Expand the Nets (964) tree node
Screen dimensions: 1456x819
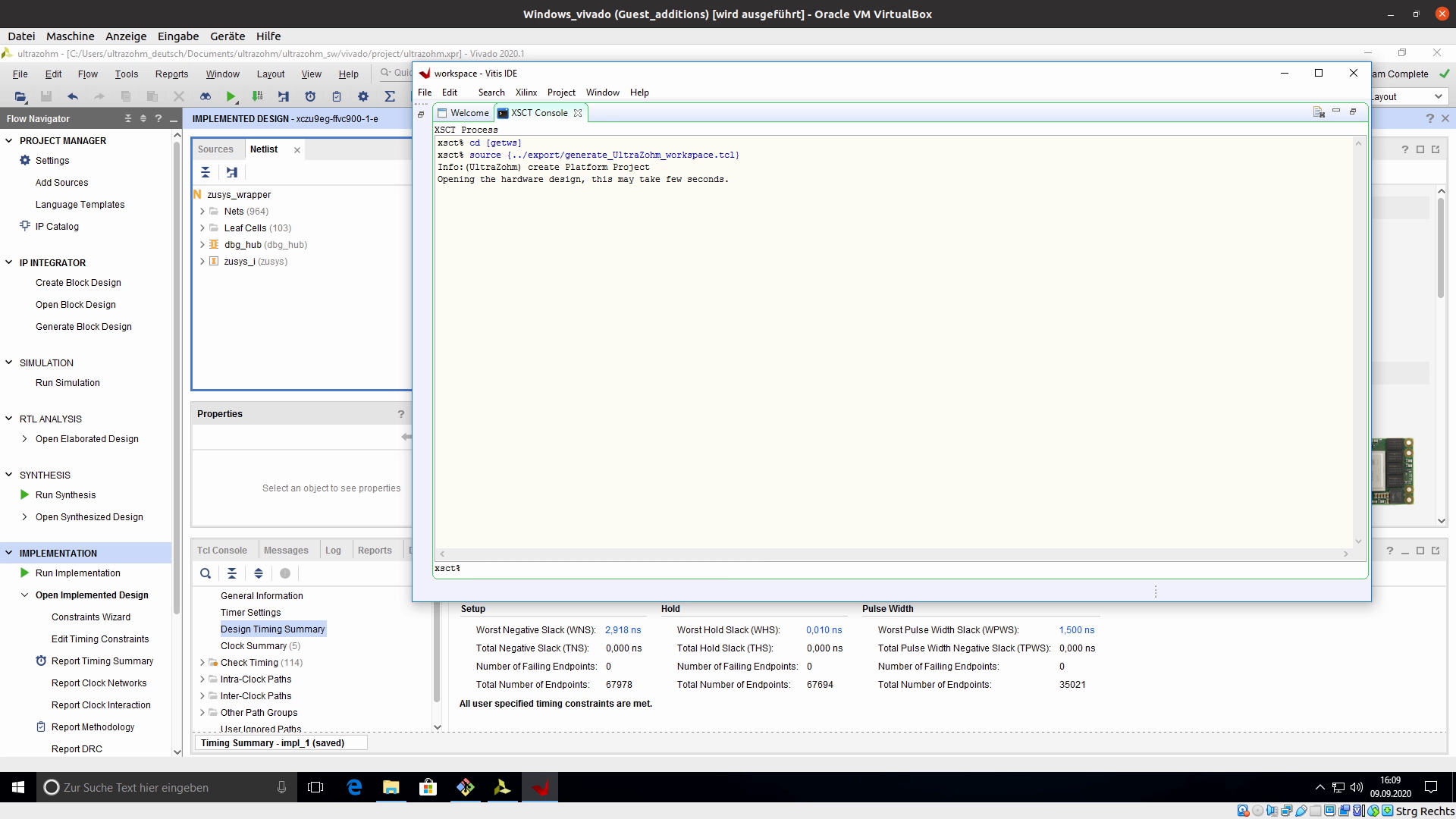tap(202, 212)
